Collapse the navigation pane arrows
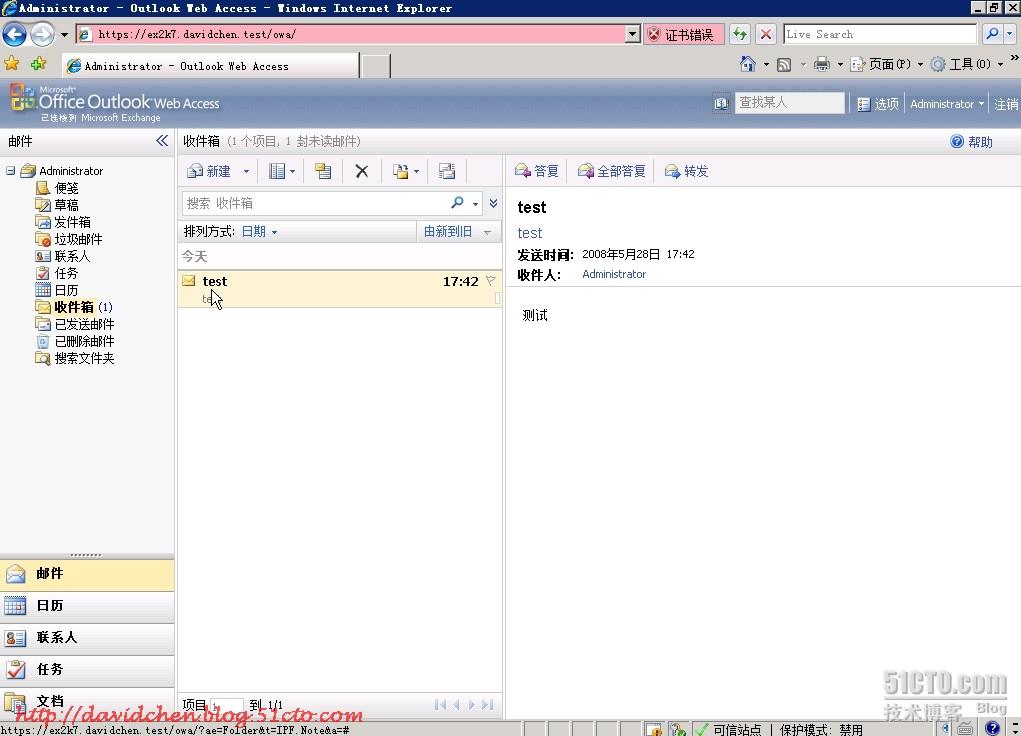Image resolution: width=1021 pixels, height=736 pixels. click(x=162, y=141)
